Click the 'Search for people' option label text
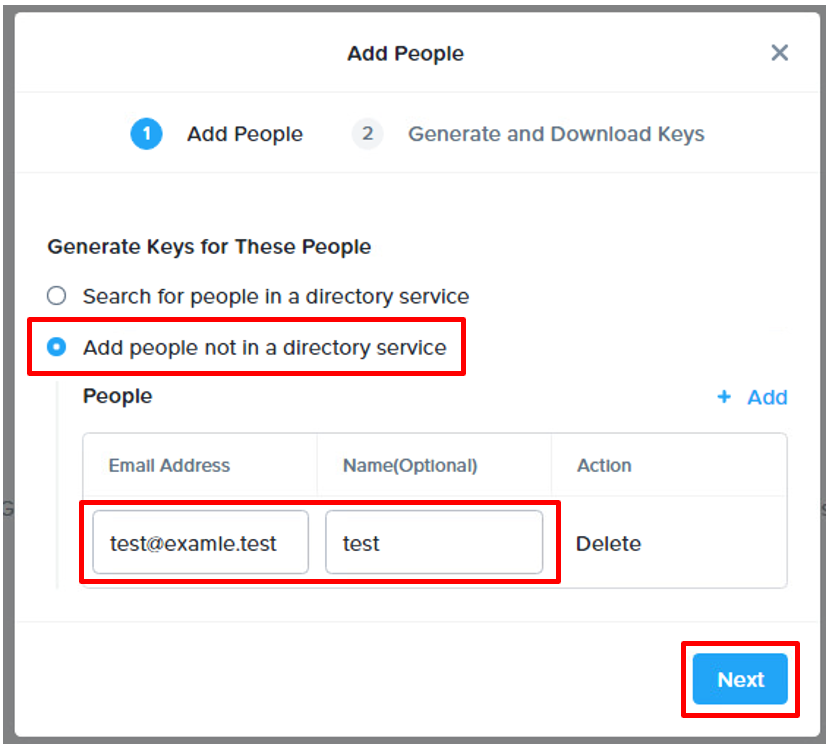This screenshot has height=748, width=829. 276,297
